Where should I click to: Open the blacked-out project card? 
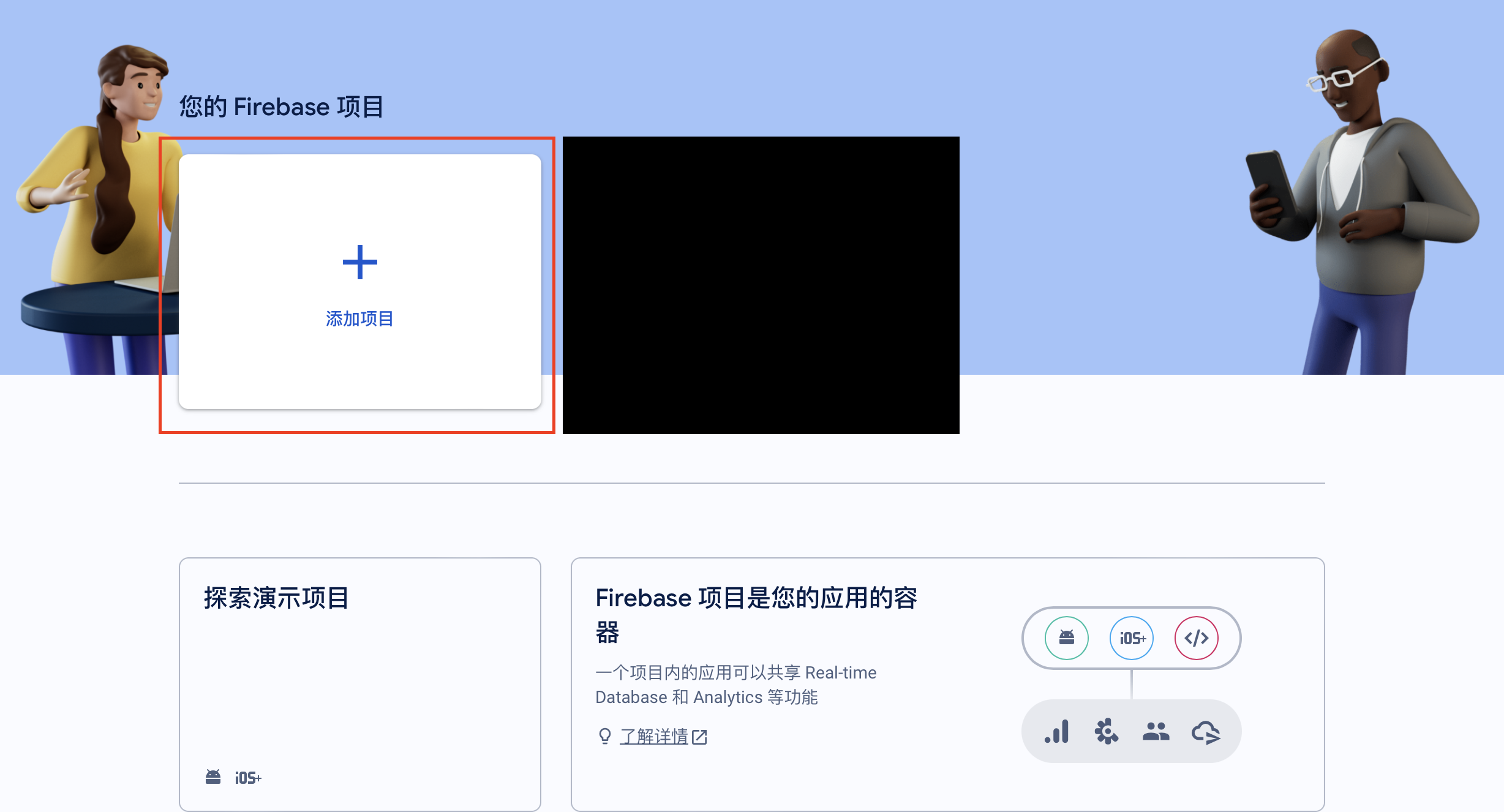pyautogui.click(x=761, y=285)
